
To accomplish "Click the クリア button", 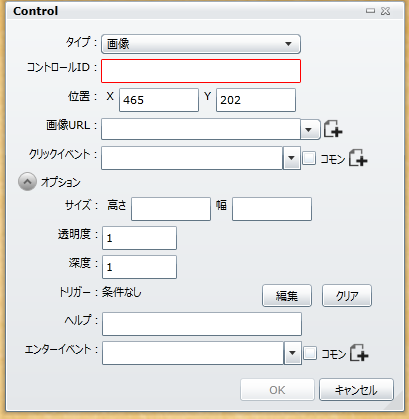I will click(347, 295).
